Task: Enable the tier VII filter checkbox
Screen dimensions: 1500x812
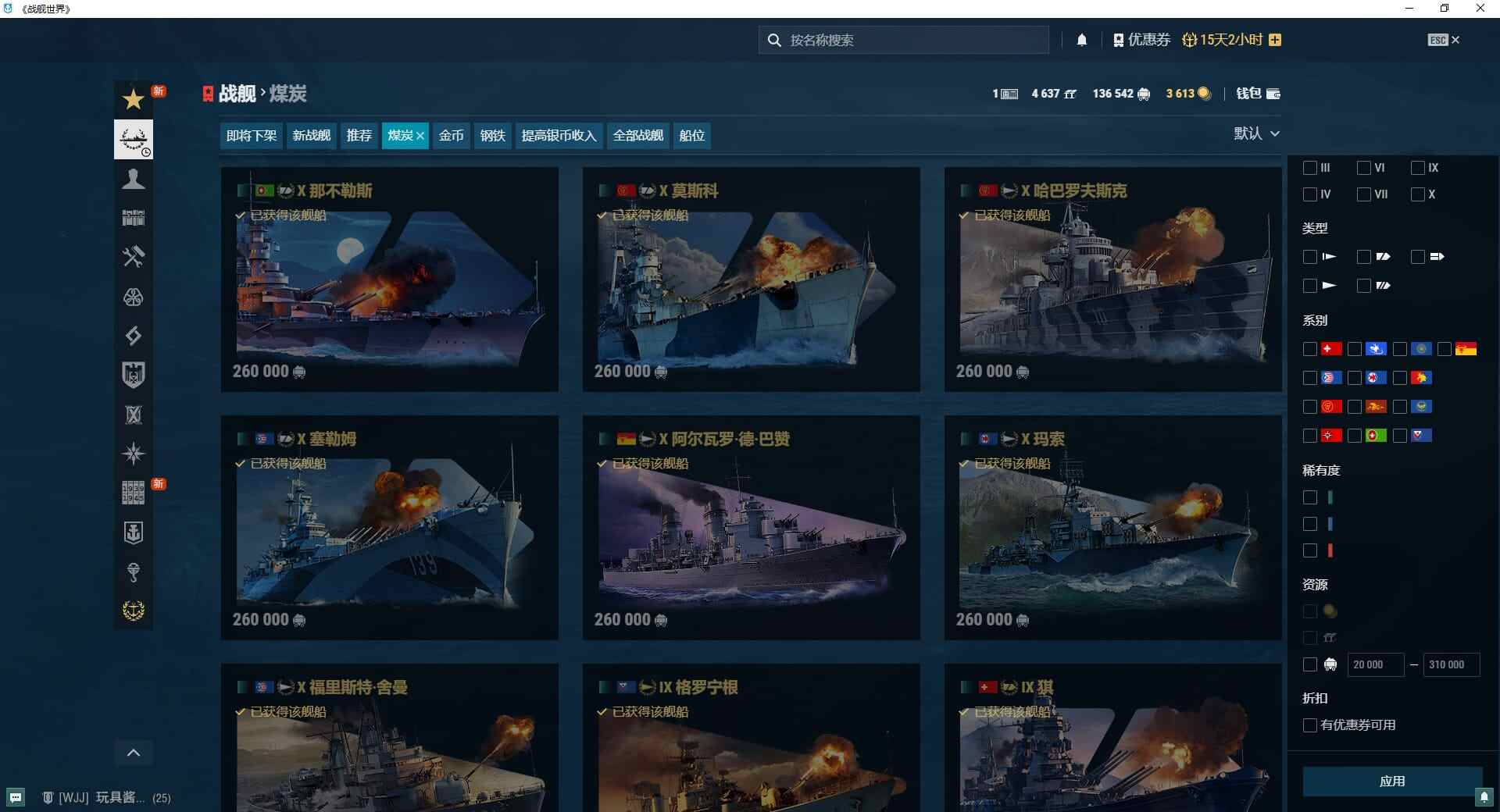Action: coord(1364,194)
